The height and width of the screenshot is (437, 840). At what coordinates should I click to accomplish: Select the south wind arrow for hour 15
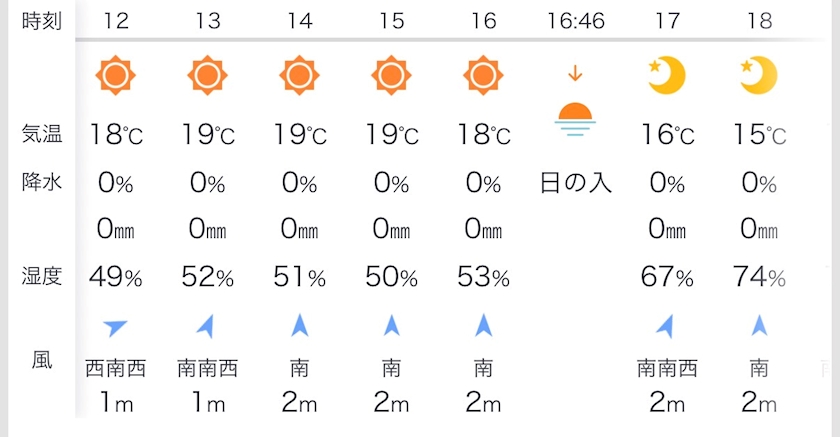pyautogui.click(x=391, y=325)
